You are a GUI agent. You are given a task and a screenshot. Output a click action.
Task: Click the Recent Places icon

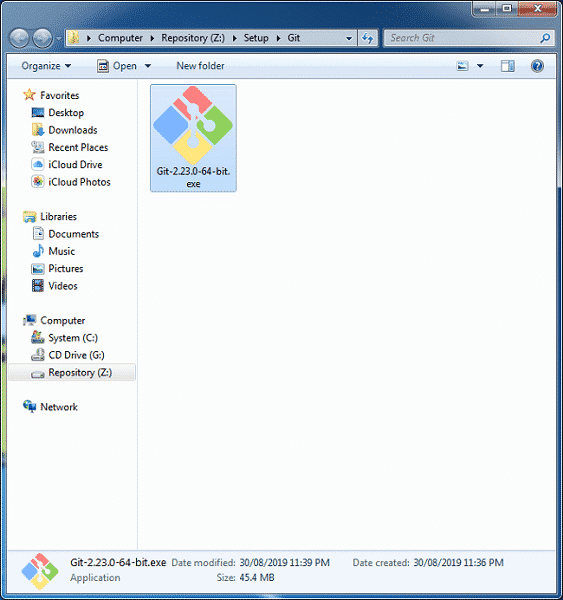pyautogui.click(x=38, y=147)
